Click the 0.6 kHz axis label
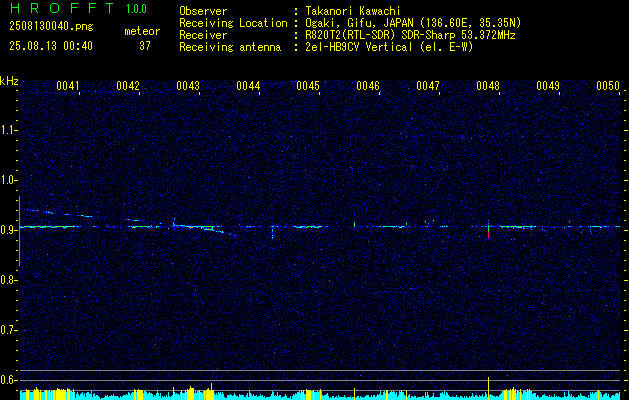This screenshot has width=629, height=400. tap(8, 380)
